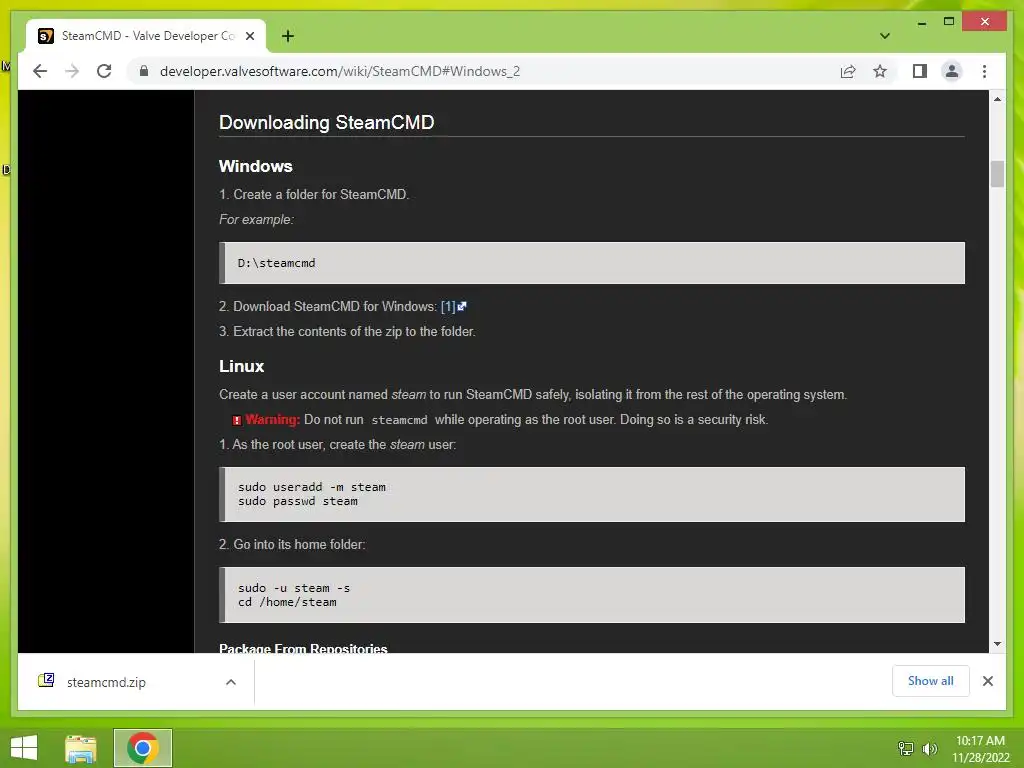Image resolution: width=1024 pixels, height=768 pixels.
Task: Click the page scrollbar thumb
Action: (997, 174)
